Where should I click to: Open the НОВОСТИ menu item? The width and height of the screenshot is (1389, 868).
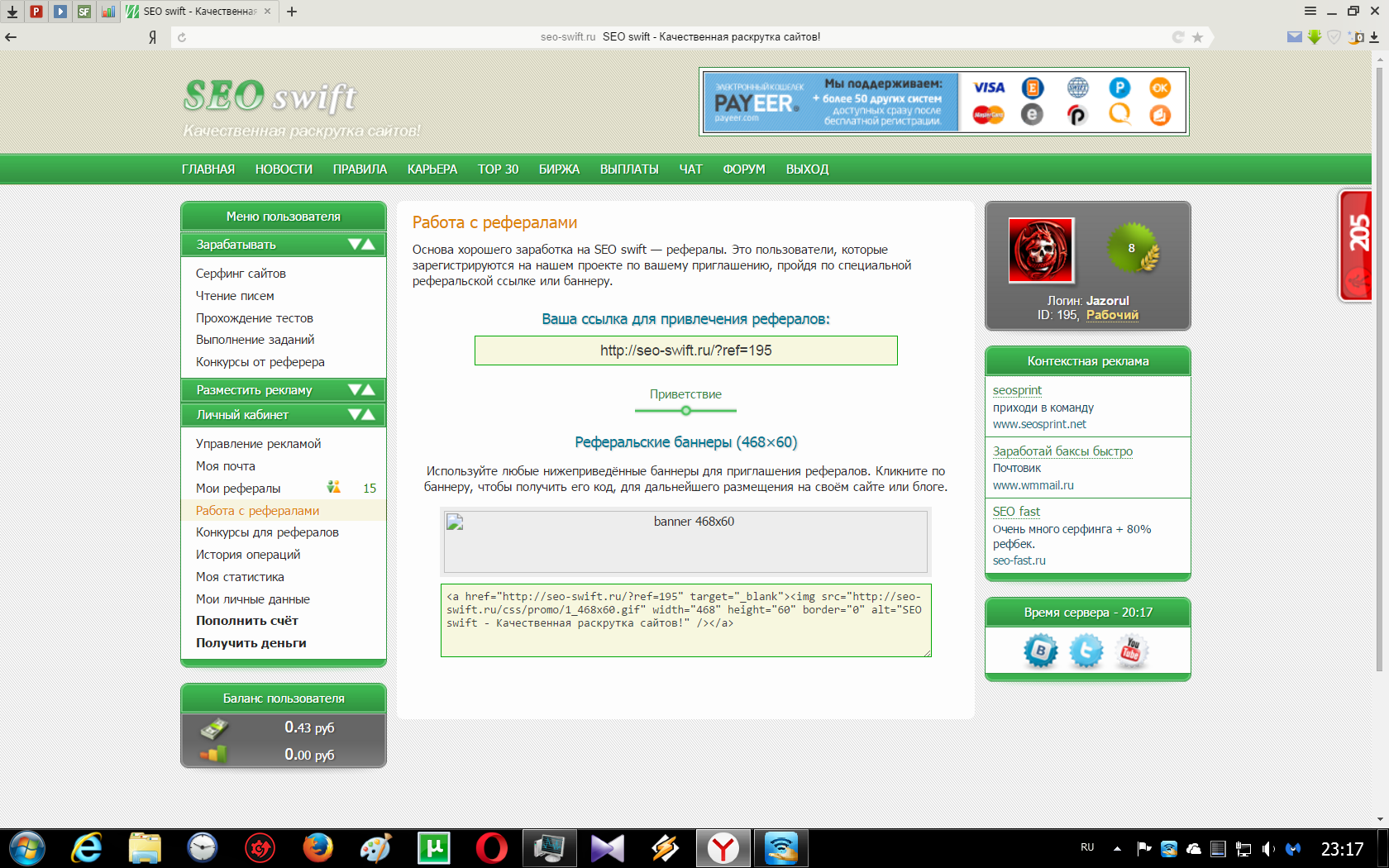(284, 169)
